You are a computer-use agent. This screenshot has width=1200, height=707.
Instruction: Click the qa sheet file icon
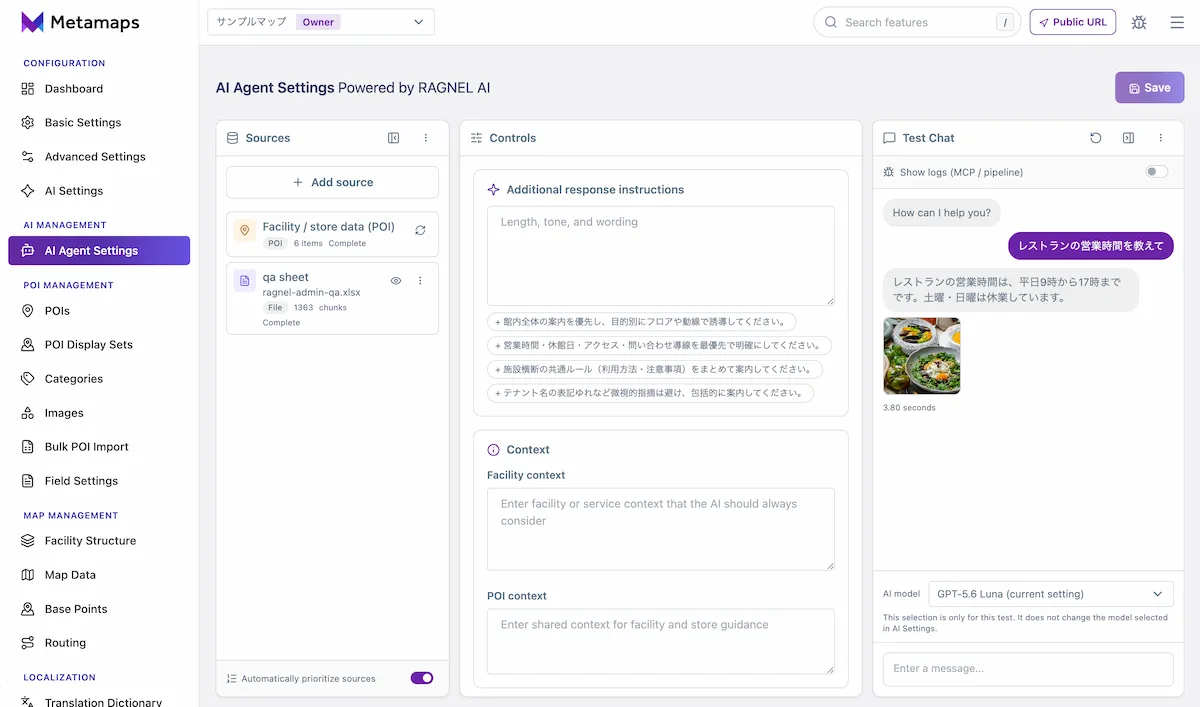pos(244,281)
